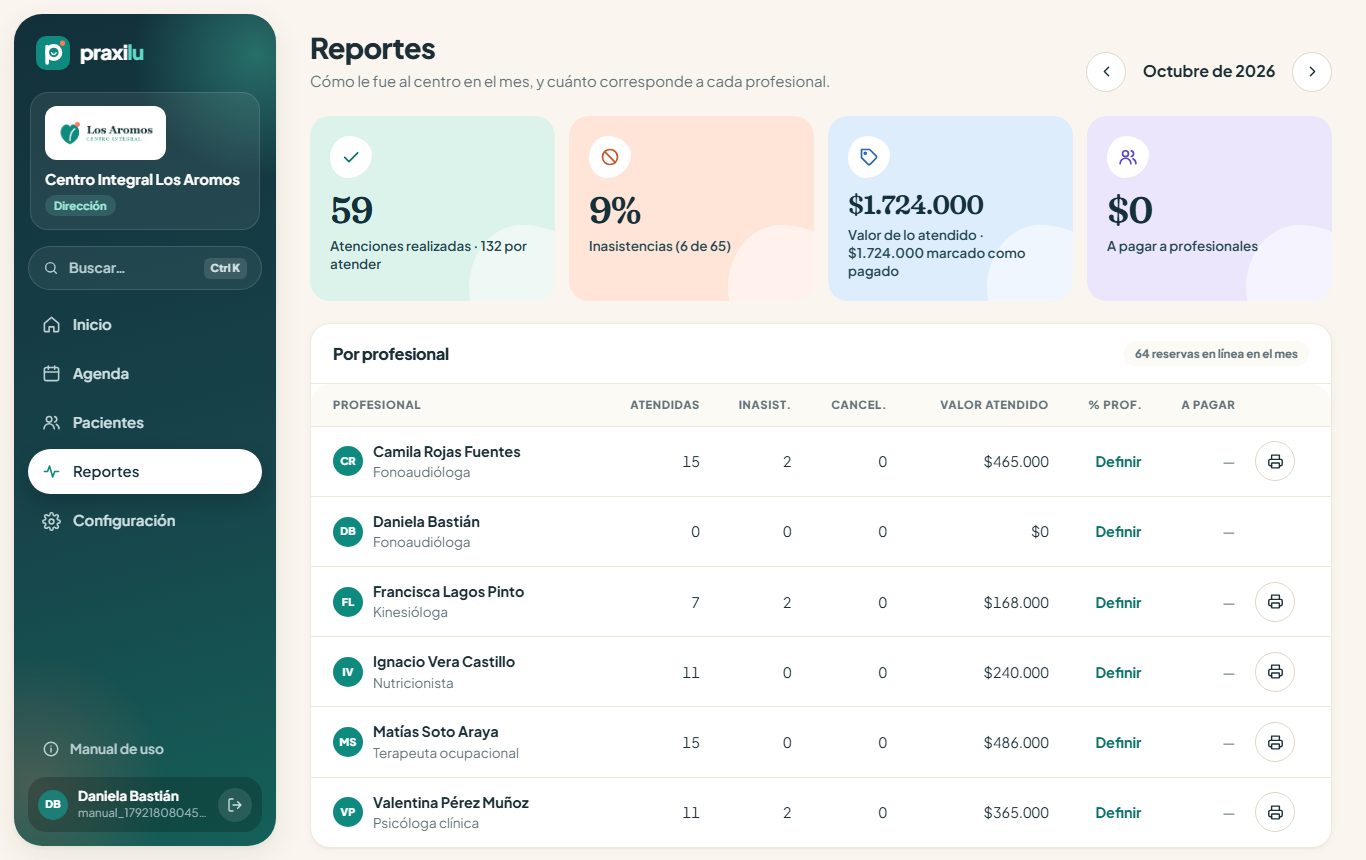Print report for Francisca Lagos Pinto
This screenshot has width=1366, height=860.
(1275, 602)
